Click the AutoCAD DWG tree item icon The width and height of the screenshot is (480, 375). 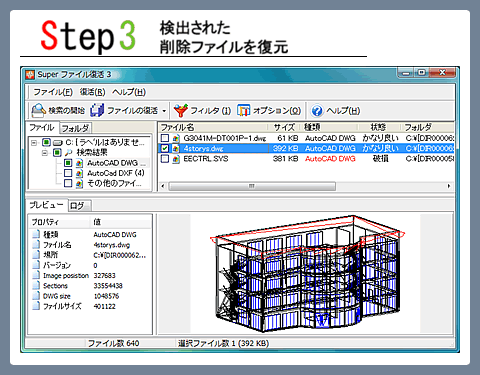(x=79, y=163)
